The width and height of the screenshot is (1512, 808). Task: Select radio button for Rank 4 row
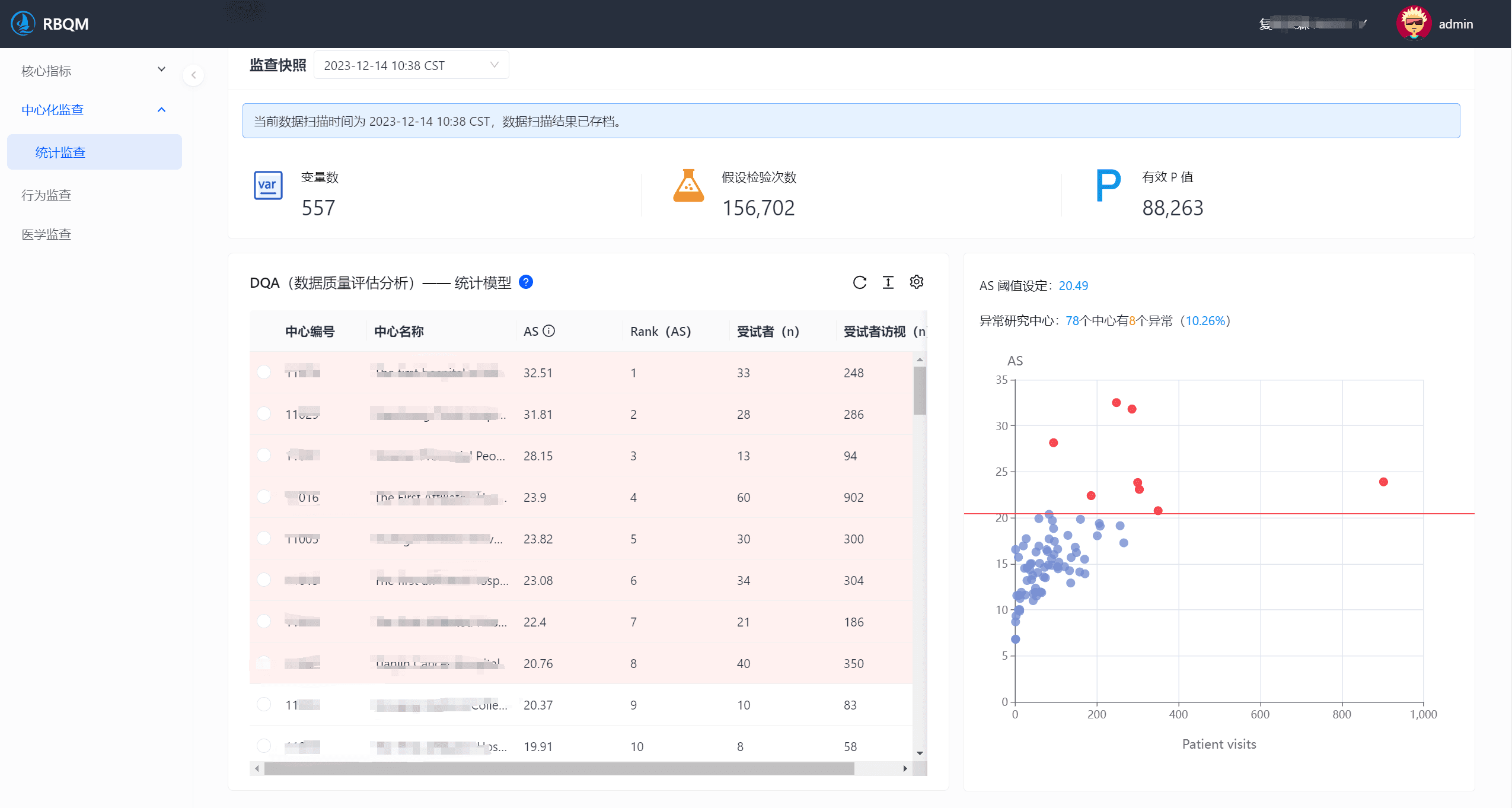click(x=264, y=497)
